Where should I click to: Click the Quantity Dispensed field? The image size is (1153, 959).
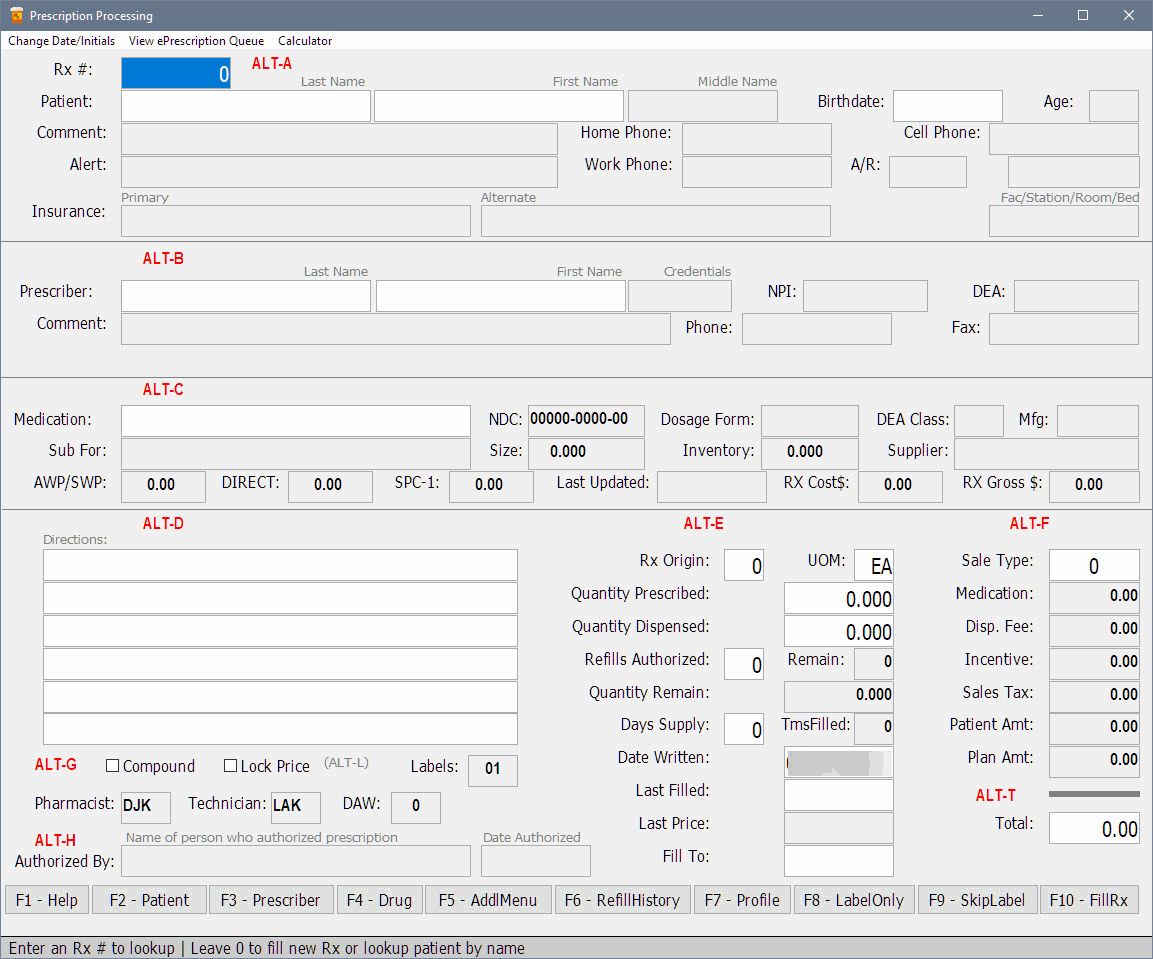tap(839, 631)
